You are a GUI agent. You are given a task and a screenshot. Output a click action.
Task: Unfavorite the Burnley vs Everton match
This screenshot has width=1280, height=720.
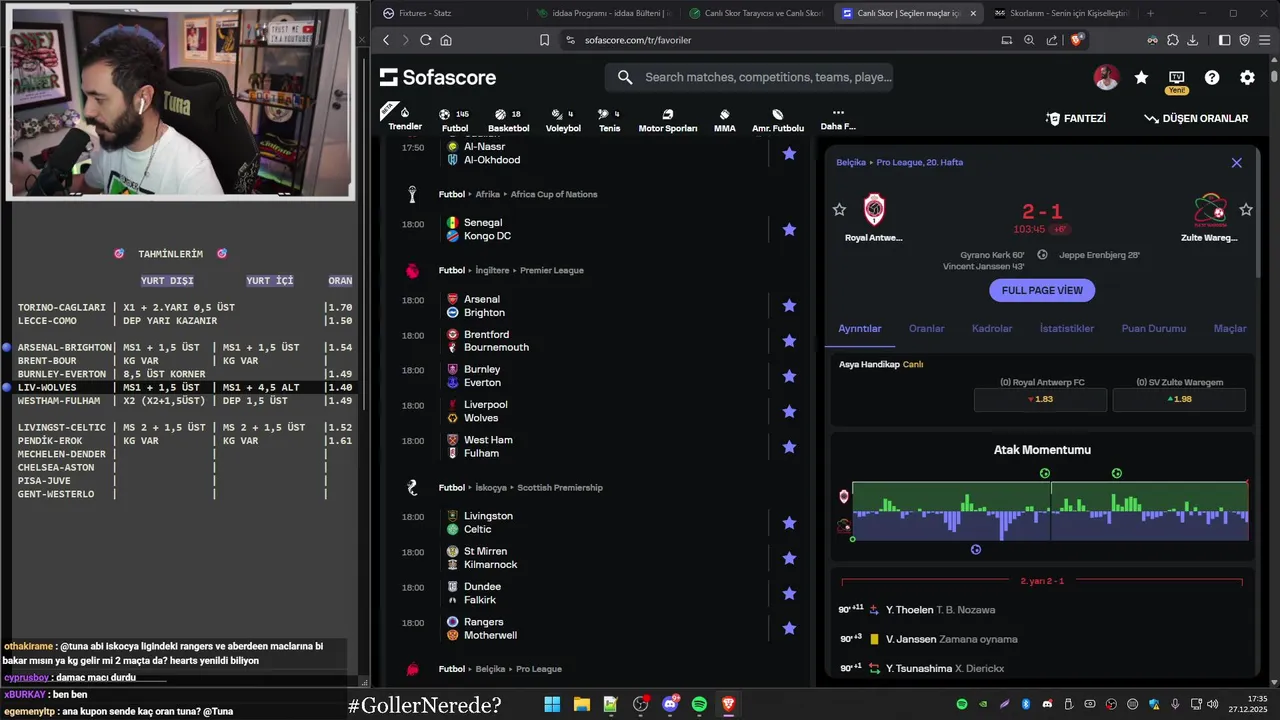789,376
